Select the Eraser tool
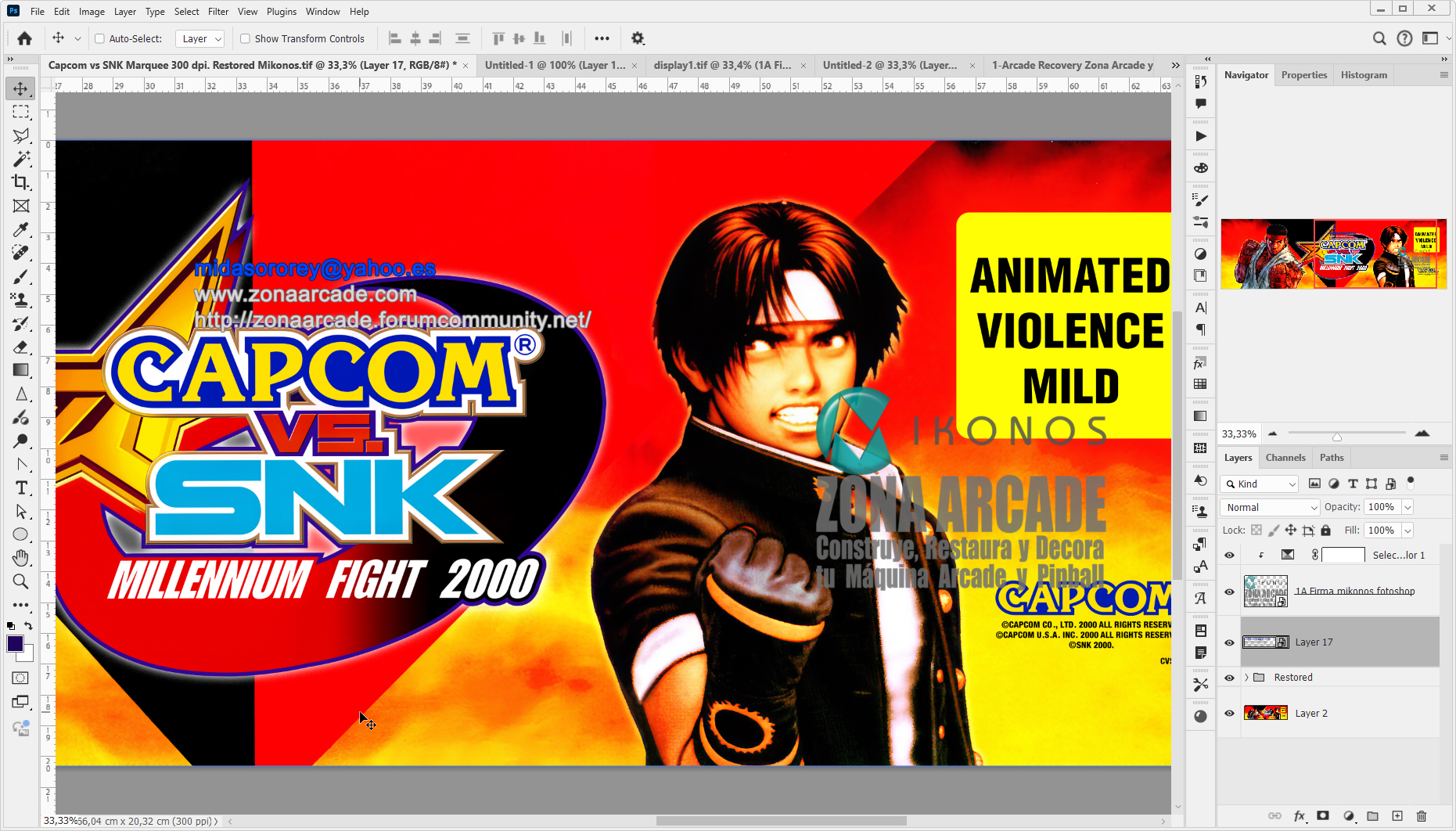This screenshot has height=831, width=1456. click(21, 347)
